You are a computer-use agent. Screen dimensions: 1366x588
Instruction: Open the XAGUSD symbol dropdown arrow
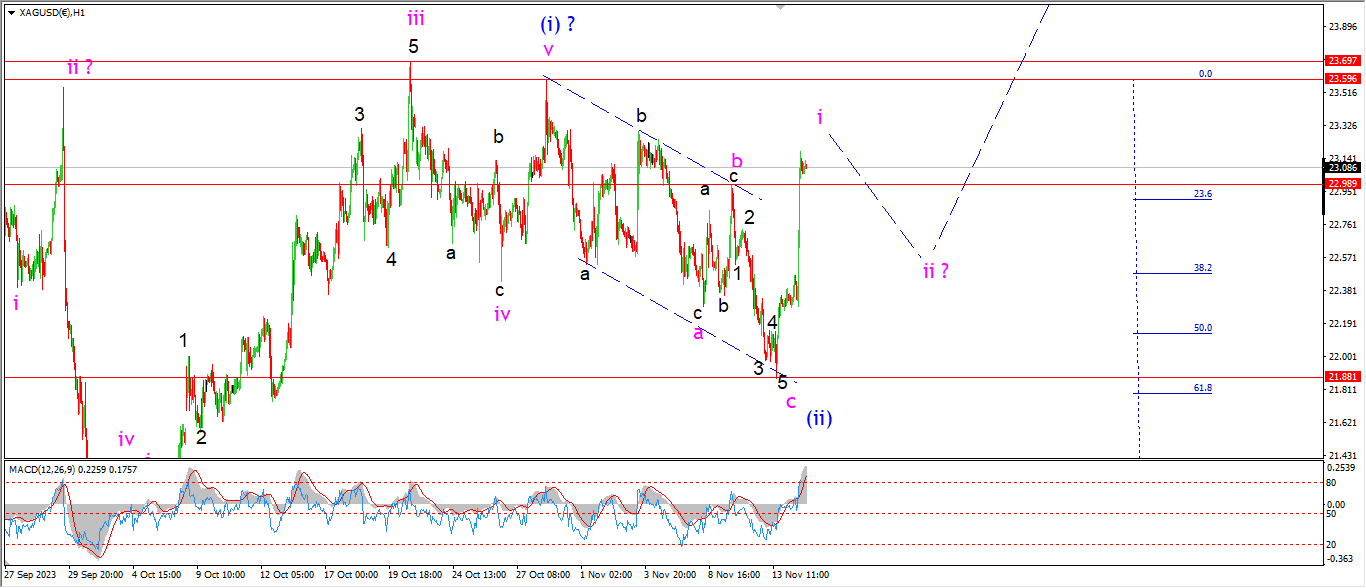click(11, 12)
